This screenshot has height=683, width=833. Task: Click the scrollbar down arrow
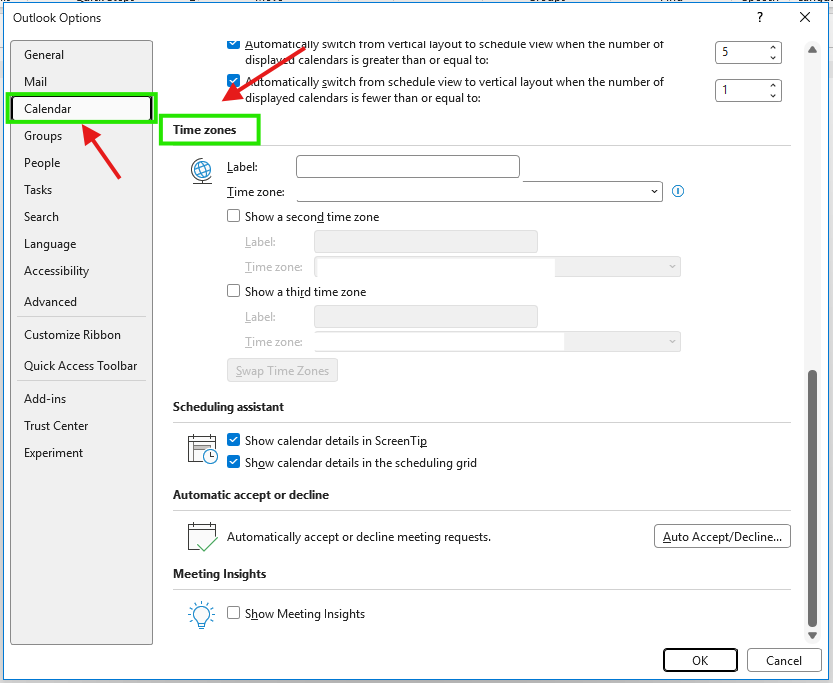coord(812,635)
